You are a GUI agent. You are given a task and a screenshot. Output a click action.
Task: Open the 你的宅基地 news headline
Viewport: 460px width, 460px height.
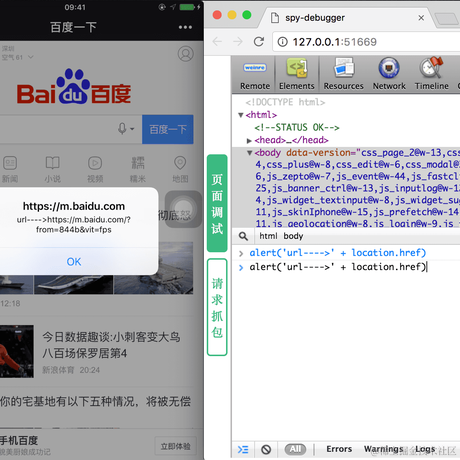click(95, 401)
